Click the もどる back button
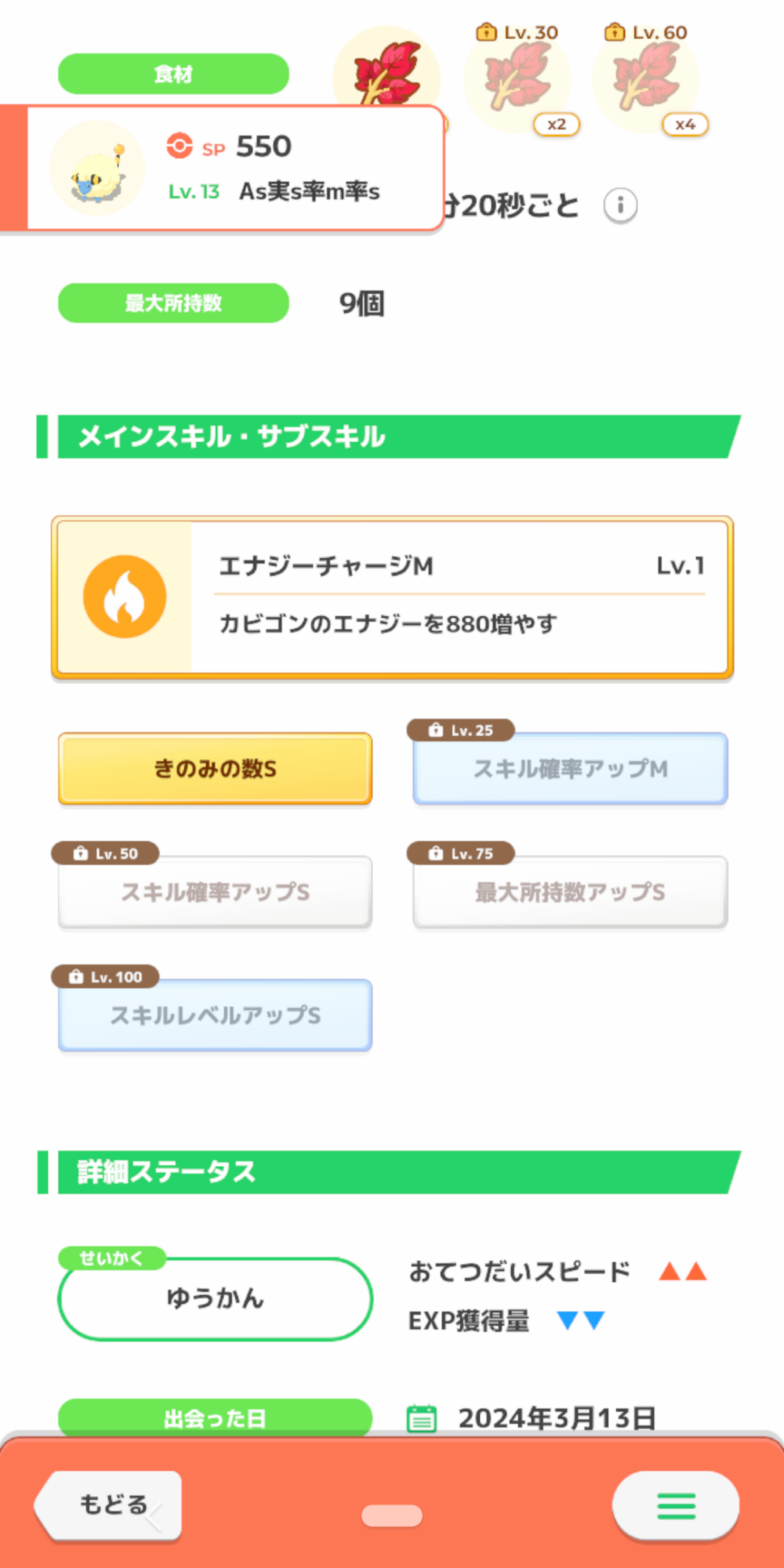 coord(108,1505)
